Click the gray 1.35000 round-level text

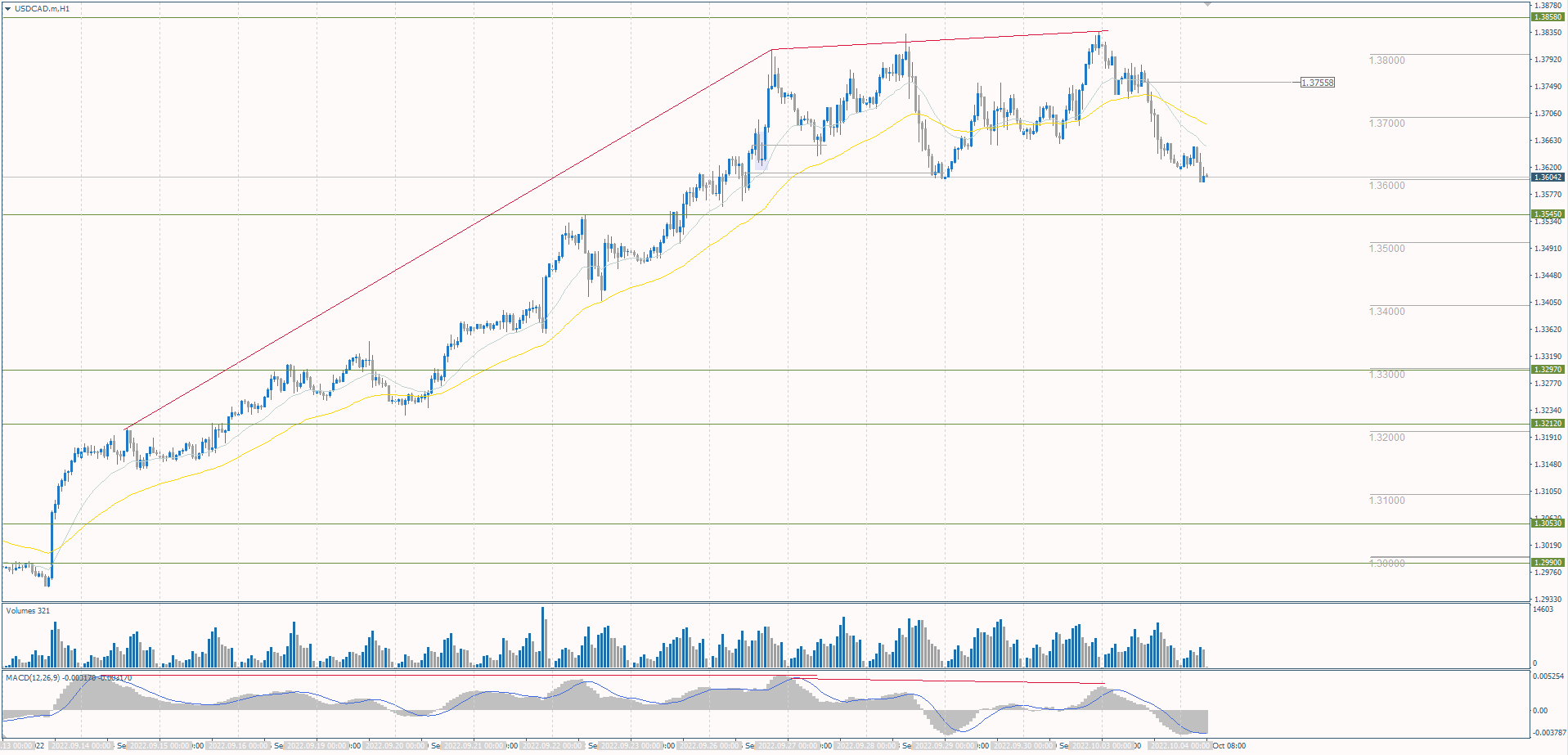tap(1387, 249)
